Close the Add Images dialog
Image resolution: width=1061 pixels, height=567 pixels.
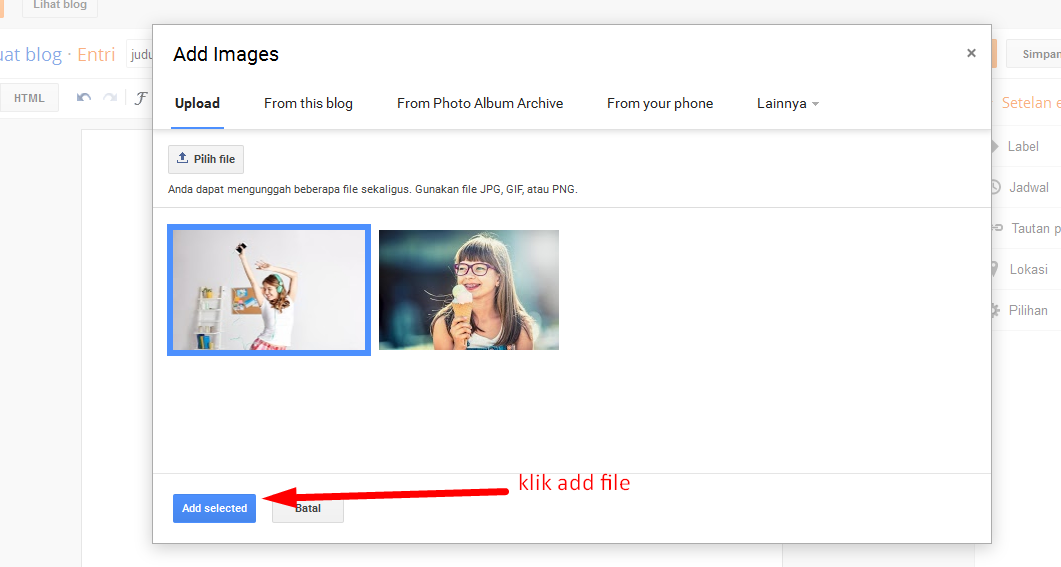point(971,53)
